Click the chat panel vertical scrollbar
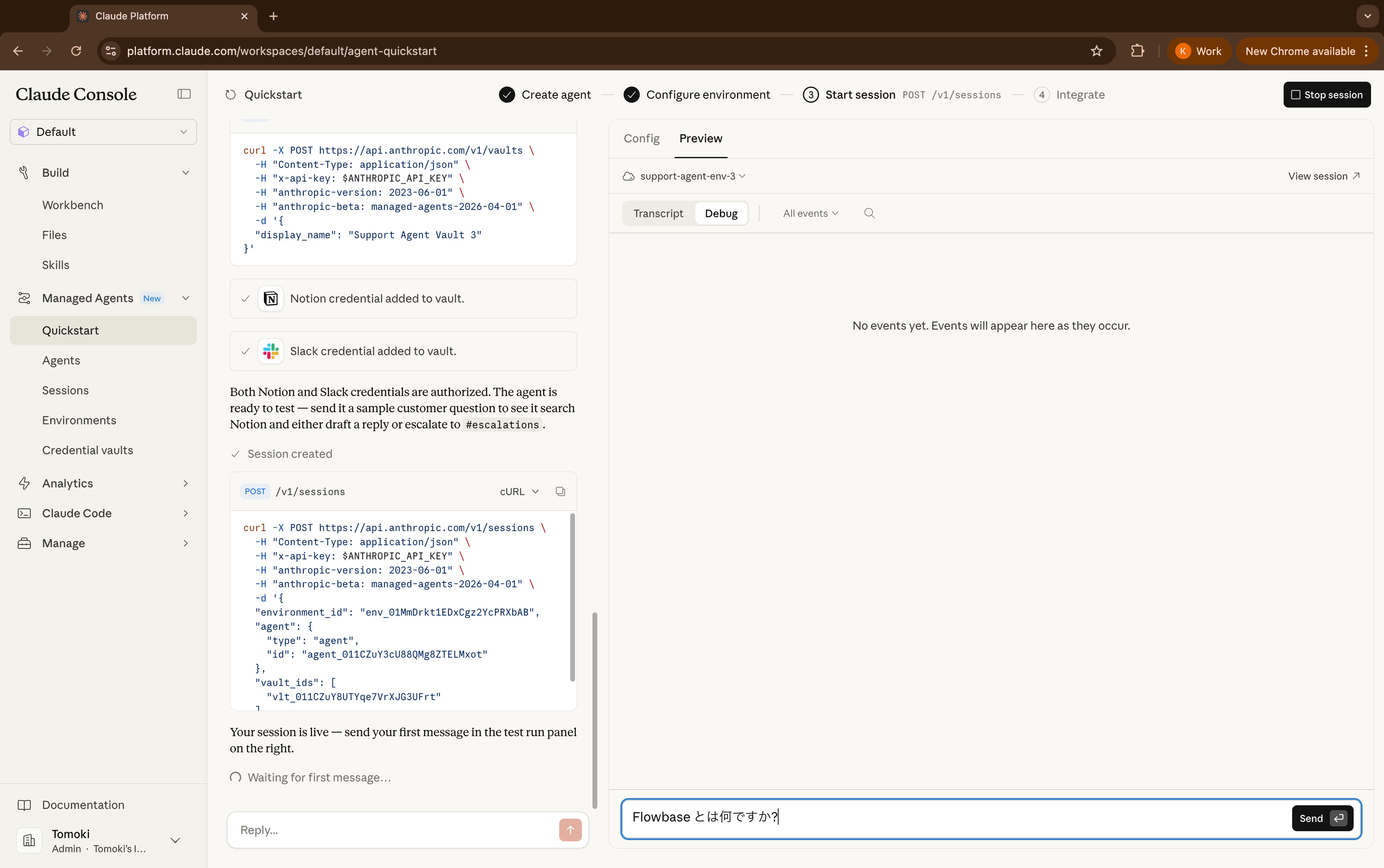The width and height of the screenshot is (1384, 868). [x=594, y=710]
